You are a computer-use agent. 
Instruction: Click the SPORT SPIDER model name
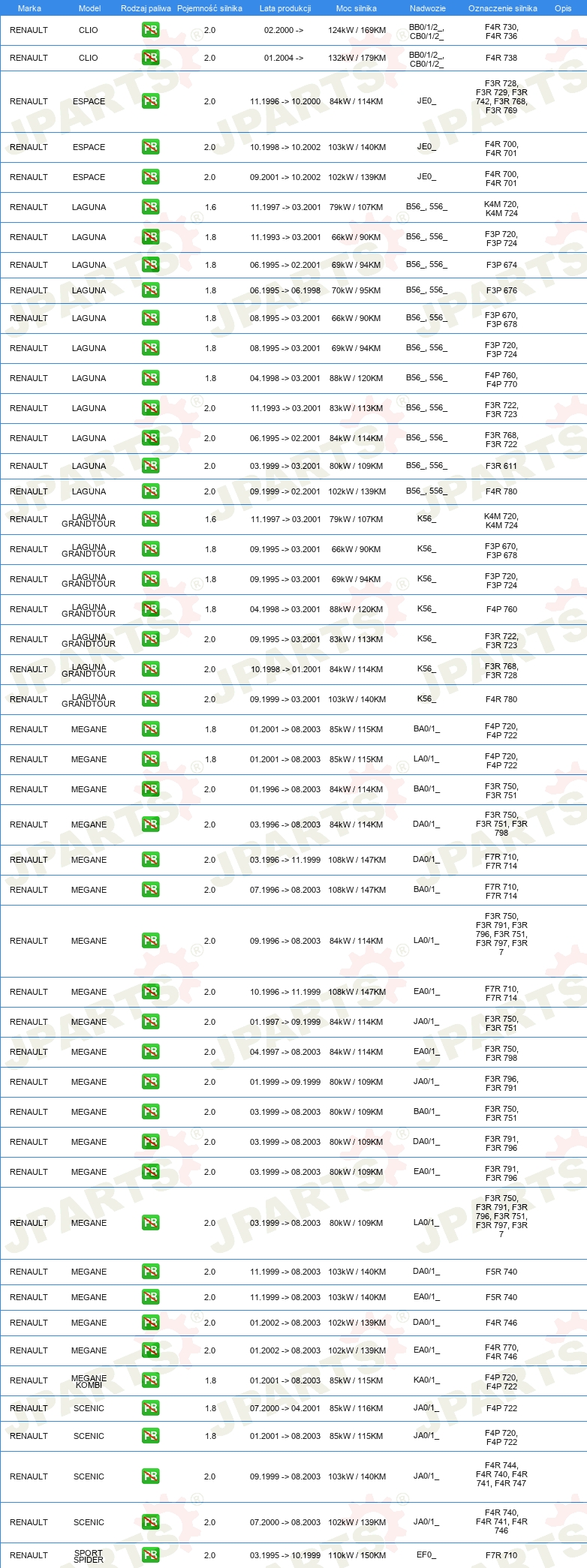click(x=89, y=1556)
